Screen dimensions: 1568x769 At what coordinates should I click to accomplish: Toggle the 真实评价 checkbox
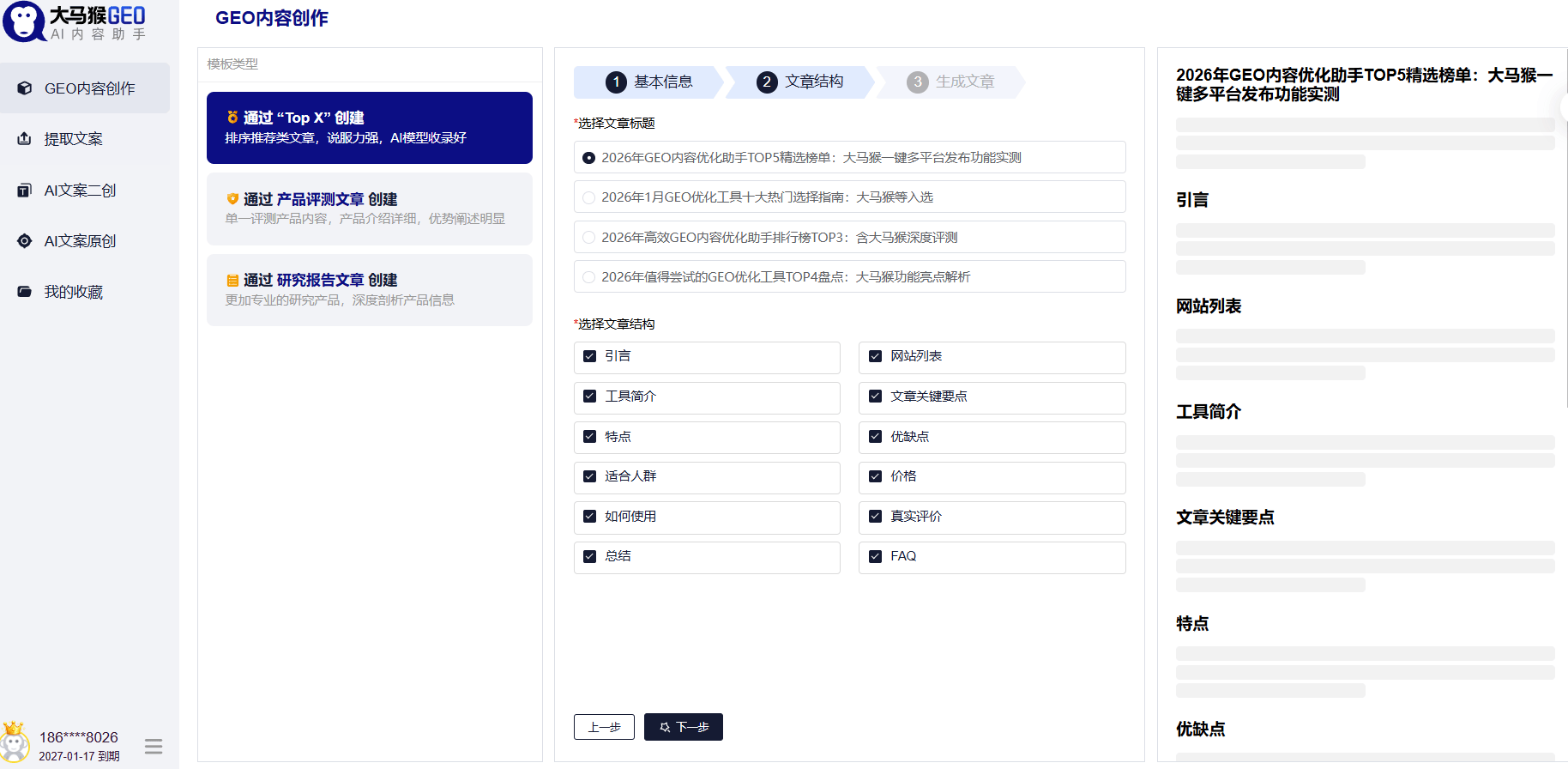coord(875,517)
